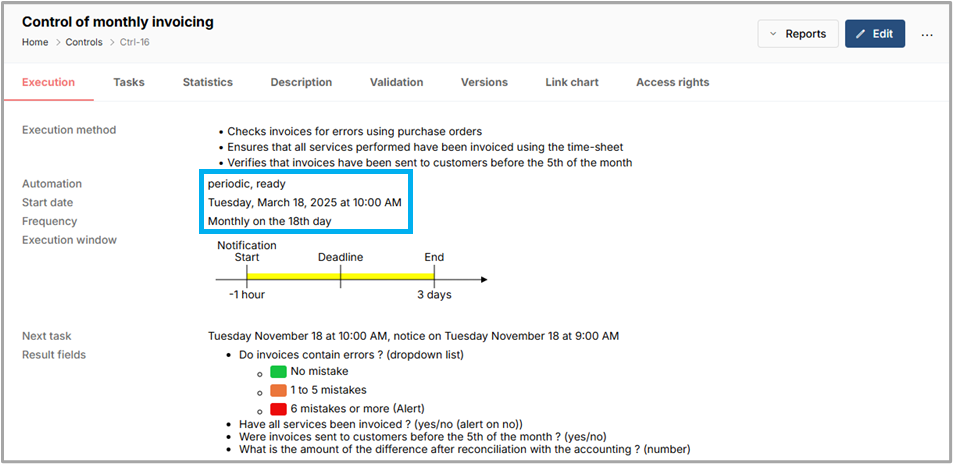Screen dimensions: 953x464
Task: View the Versions tab
Action: click(x=484, y=82)
